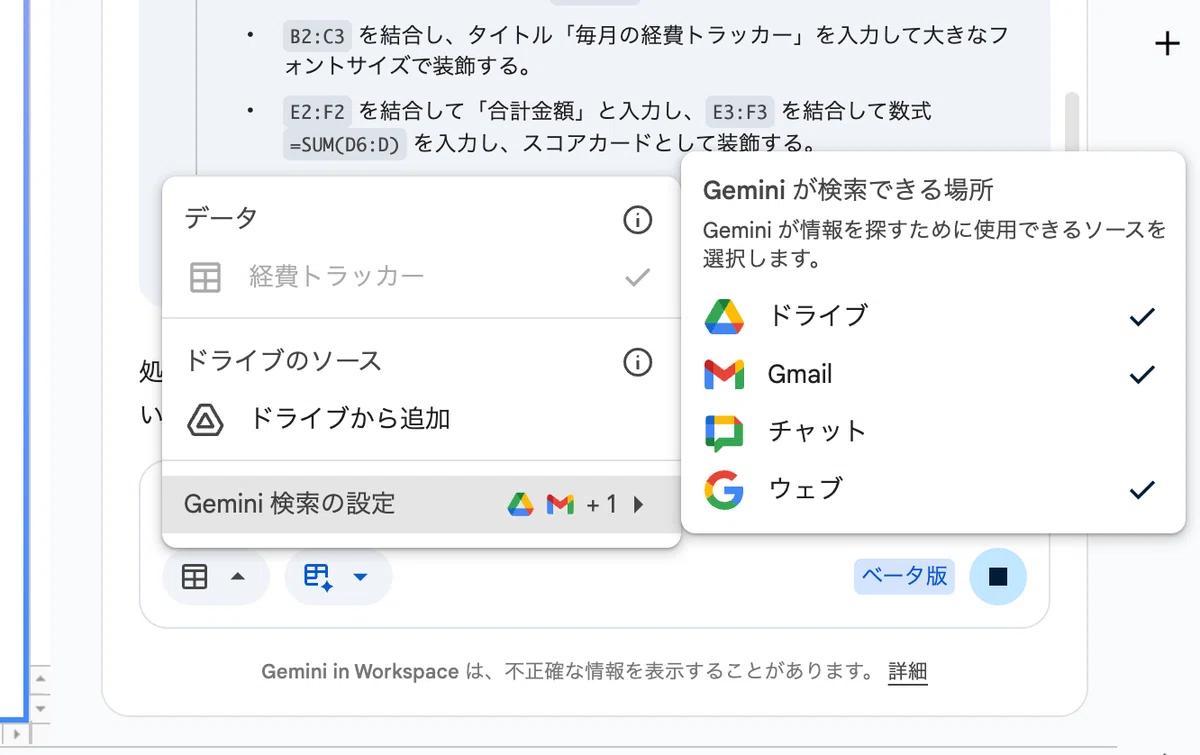This screenshot has height=755, width=1200.
Task: Enable the チャット search source
Action: tap(932, 432)
